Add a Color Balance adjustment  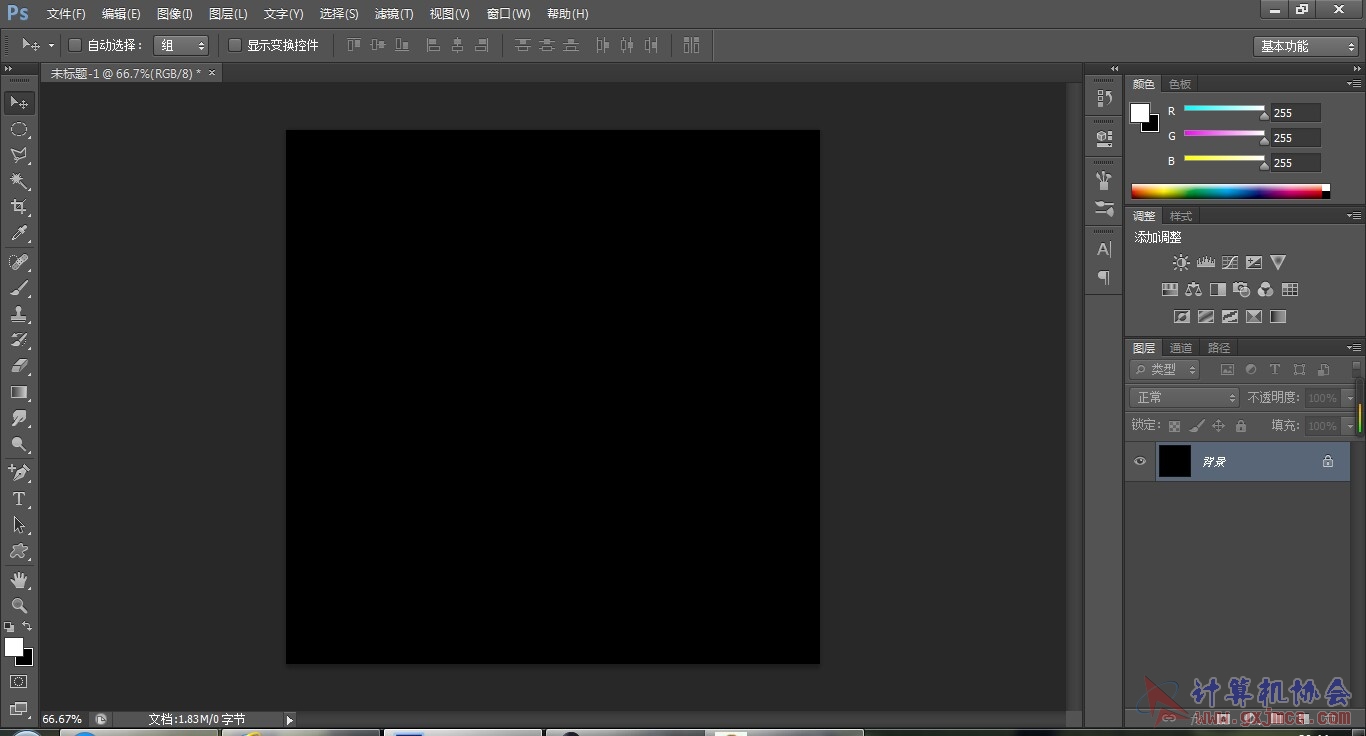pos(1193,289)
